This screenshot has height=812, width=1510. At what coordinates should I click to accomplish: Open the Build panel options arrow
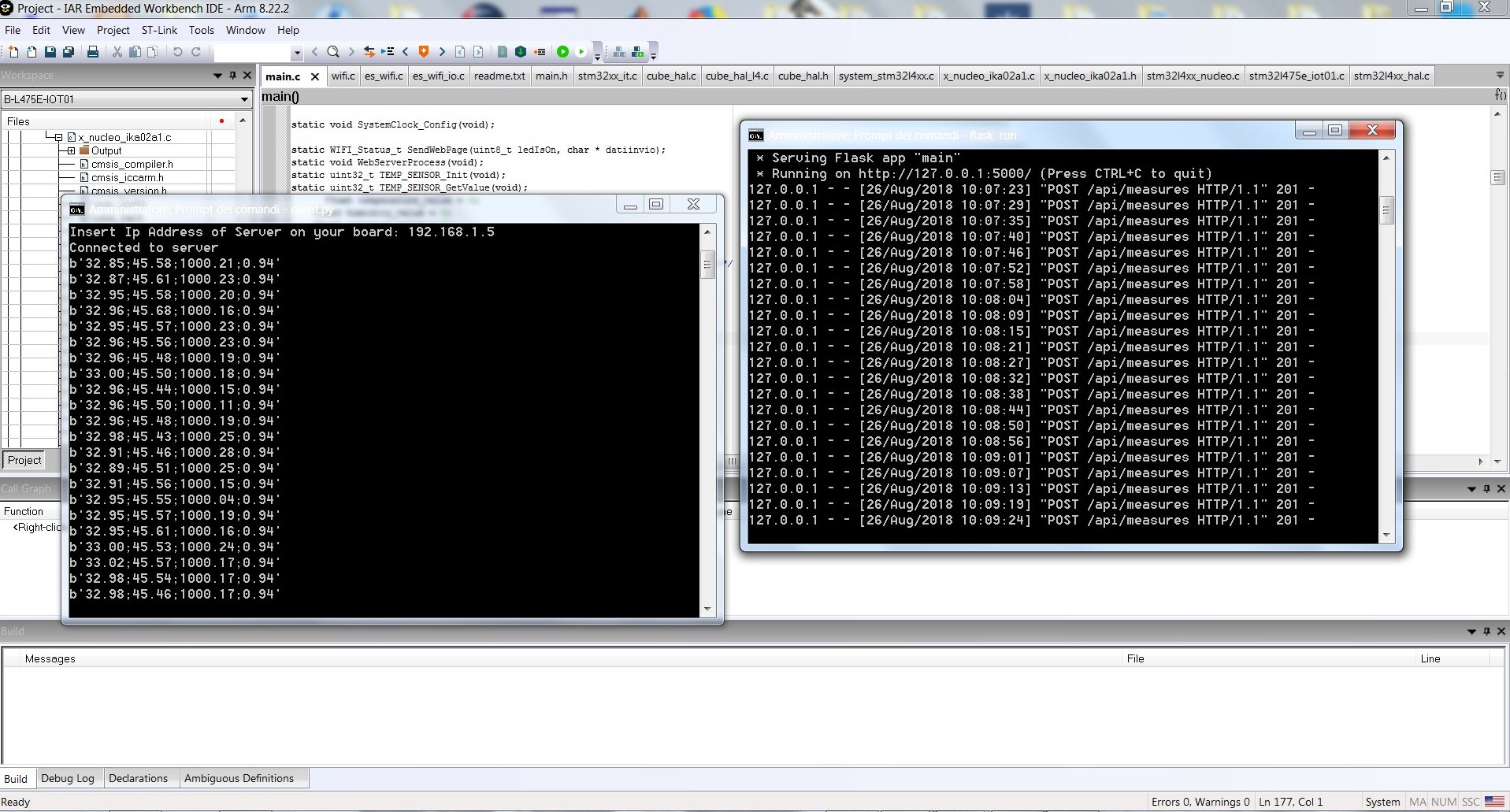tap(1471, 631)
